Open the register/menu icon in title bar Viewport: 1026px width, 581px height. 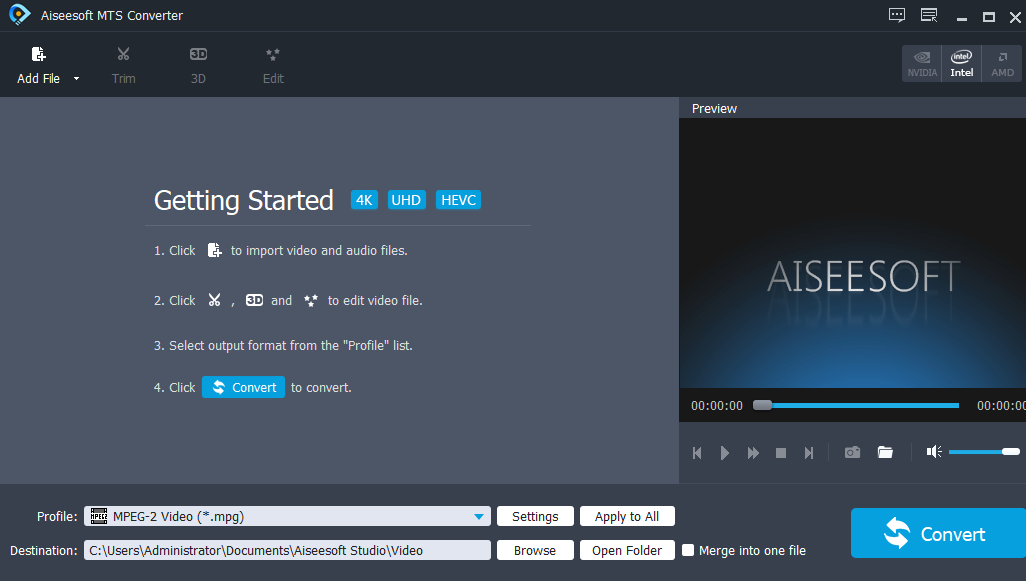pyautogui.click(x=929, y=15)
